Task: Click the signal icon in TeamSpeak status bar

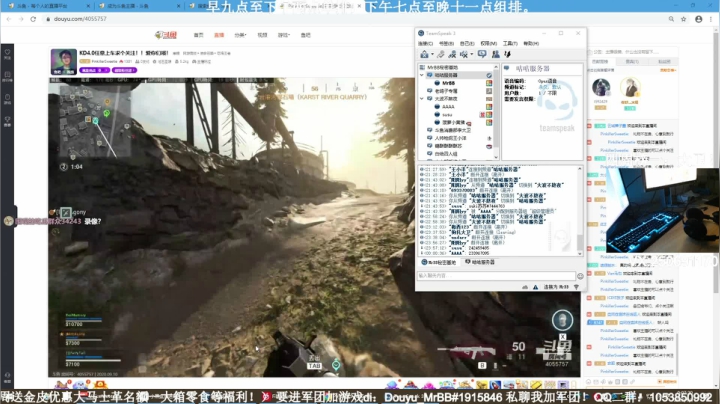Action: [x=576, y=287]
